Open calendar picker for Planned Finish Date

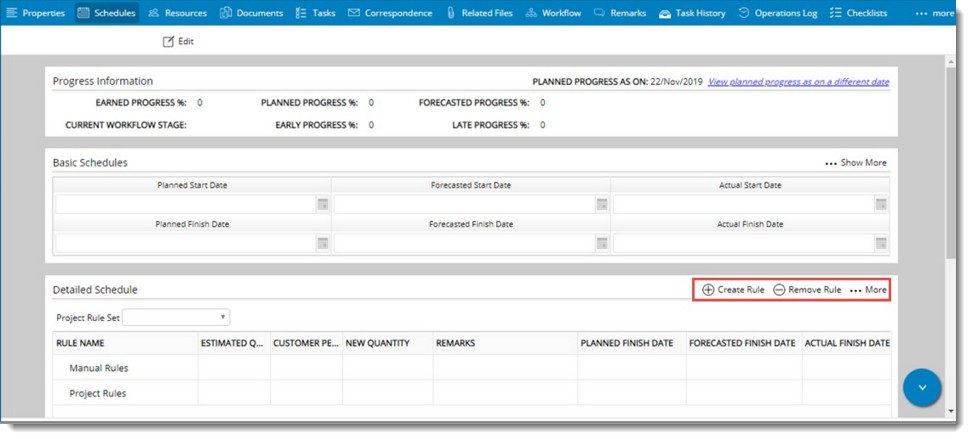[x=323, y=243]
